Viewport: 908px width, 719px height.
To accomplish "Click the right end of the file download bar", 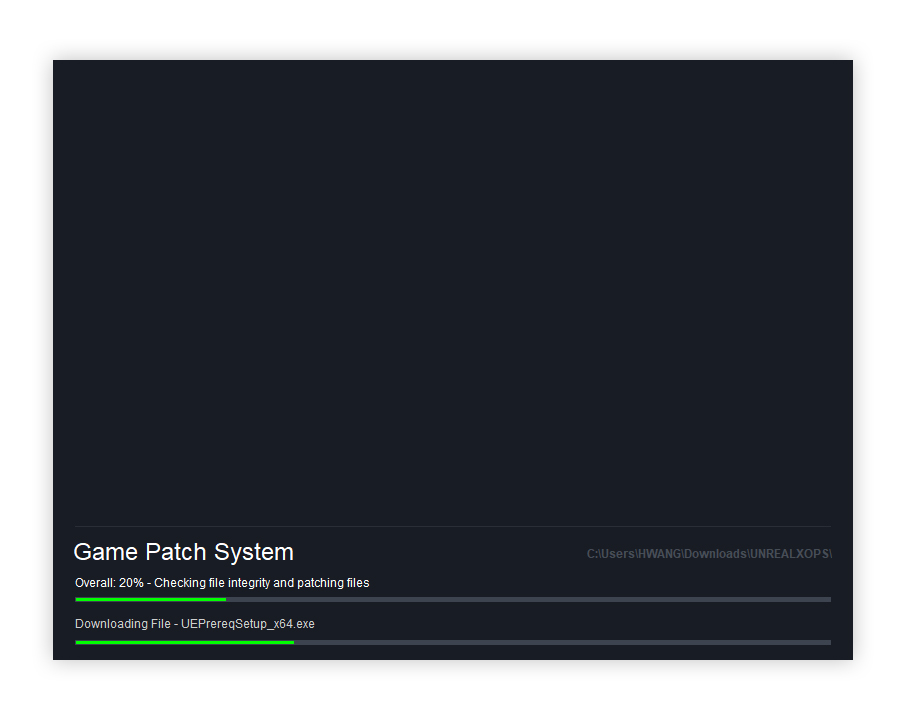I will pyautogui.click(x=825, y=642).
